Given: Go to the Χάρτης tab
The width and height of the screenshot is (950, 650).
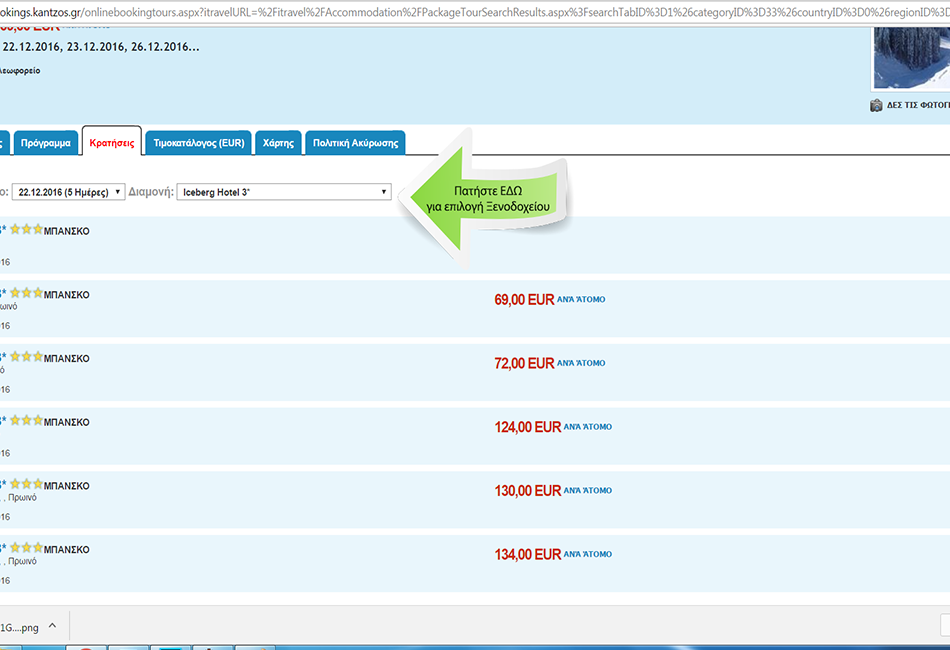Looking at the screenshot, I should click(x=278, y=143).
